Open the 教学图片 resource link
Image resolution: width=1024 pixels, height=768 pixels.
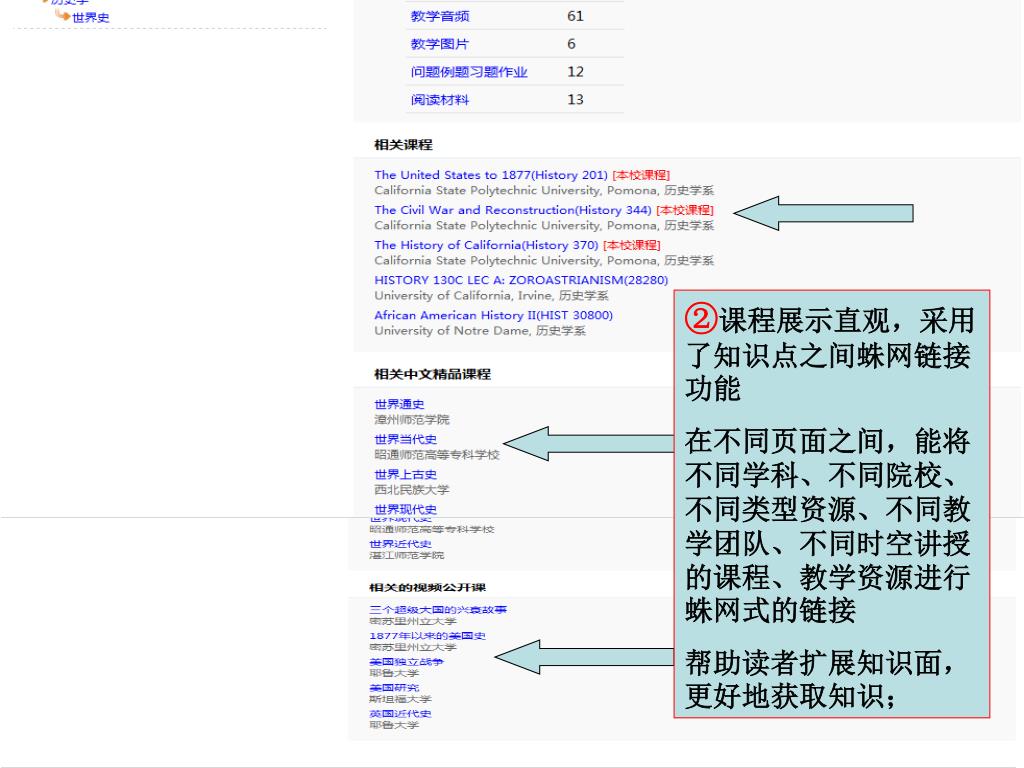(x=440, y=44)
